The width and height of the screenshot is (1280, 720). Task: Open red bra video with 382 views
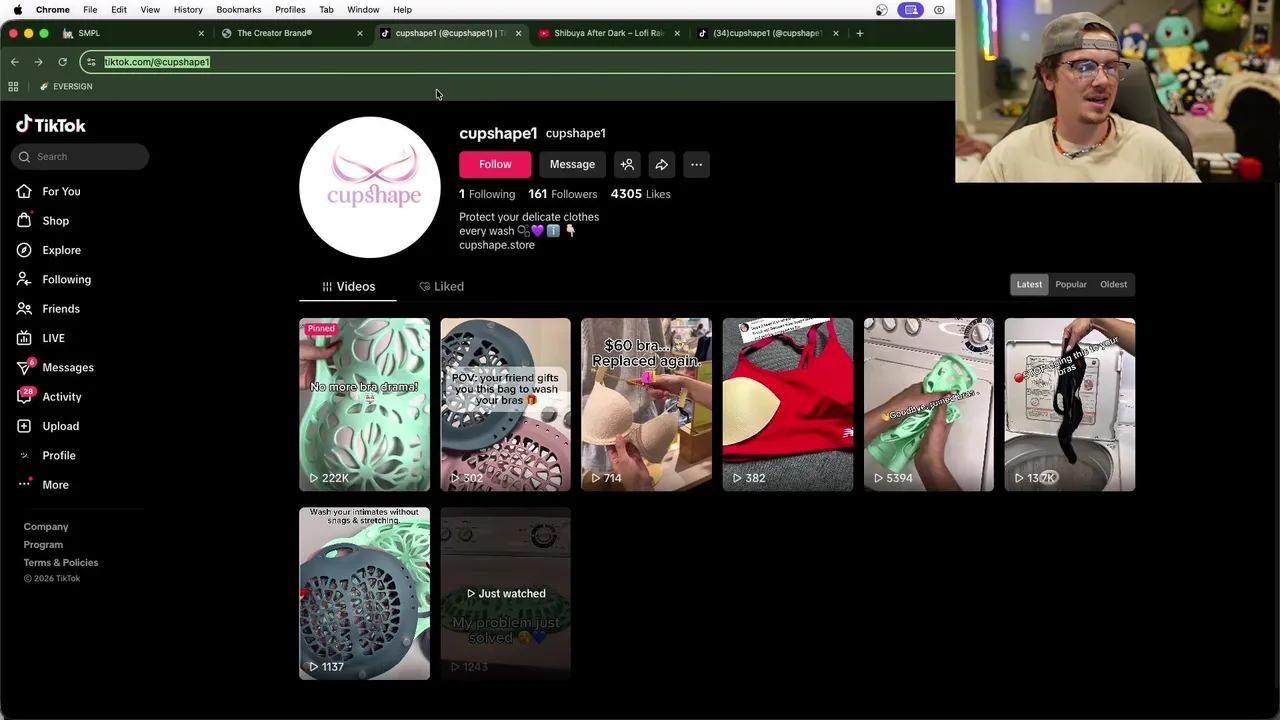[x=788, y=405]
